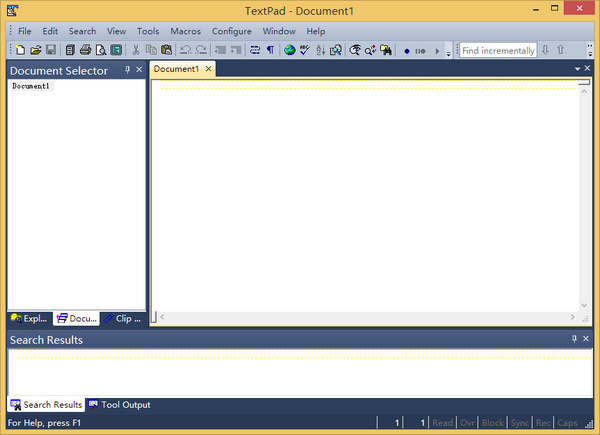Image resolution: width=600 pixels, height=435 pixels.
Task: Switch to the Document Selector bottom tab
Action: pyautogui.click(x=77, y=318)
